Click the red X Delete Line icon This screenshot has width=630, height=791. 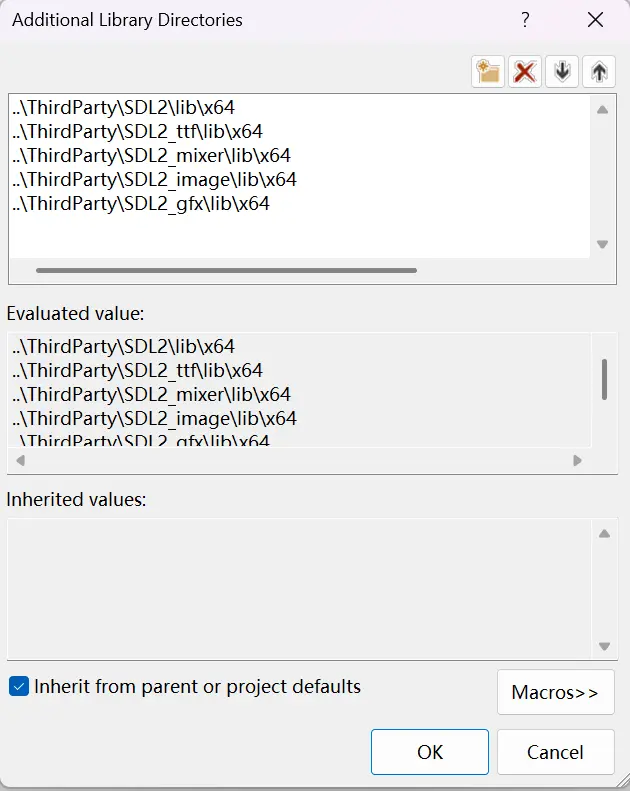point(525,71)
